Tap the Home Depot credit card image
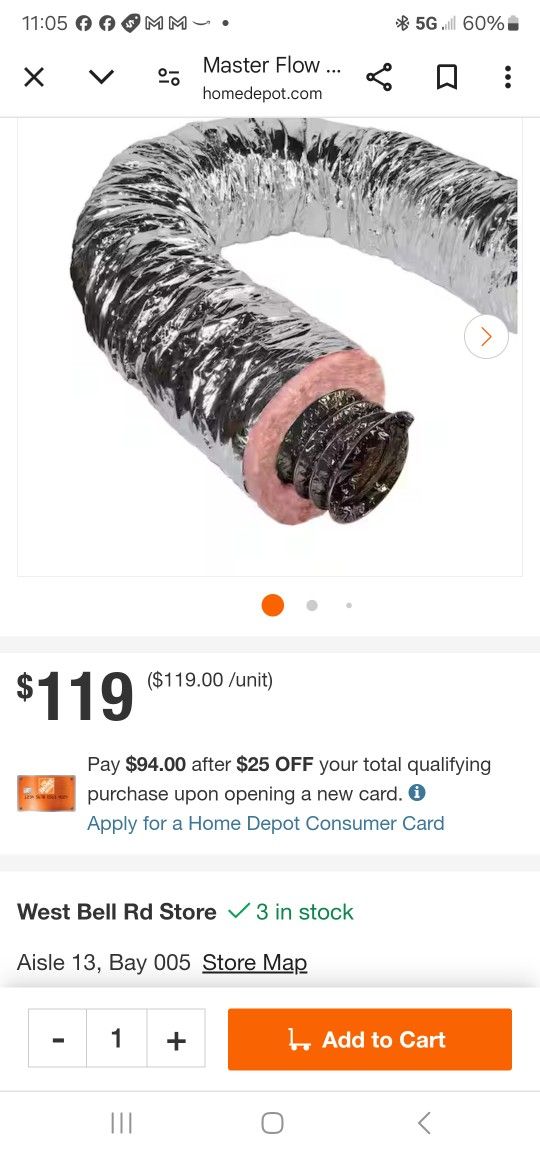Viewport: 540px width, 1158px height. (47, 793)
